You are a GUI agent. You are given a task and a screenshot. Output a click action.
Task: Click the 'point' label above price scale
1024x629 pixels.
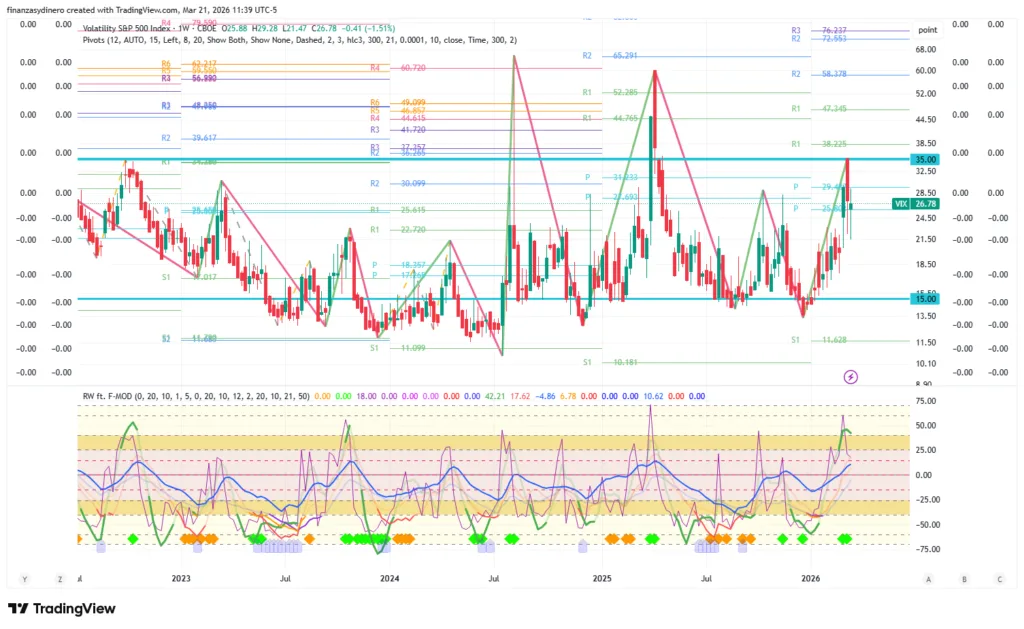[927, 30]
